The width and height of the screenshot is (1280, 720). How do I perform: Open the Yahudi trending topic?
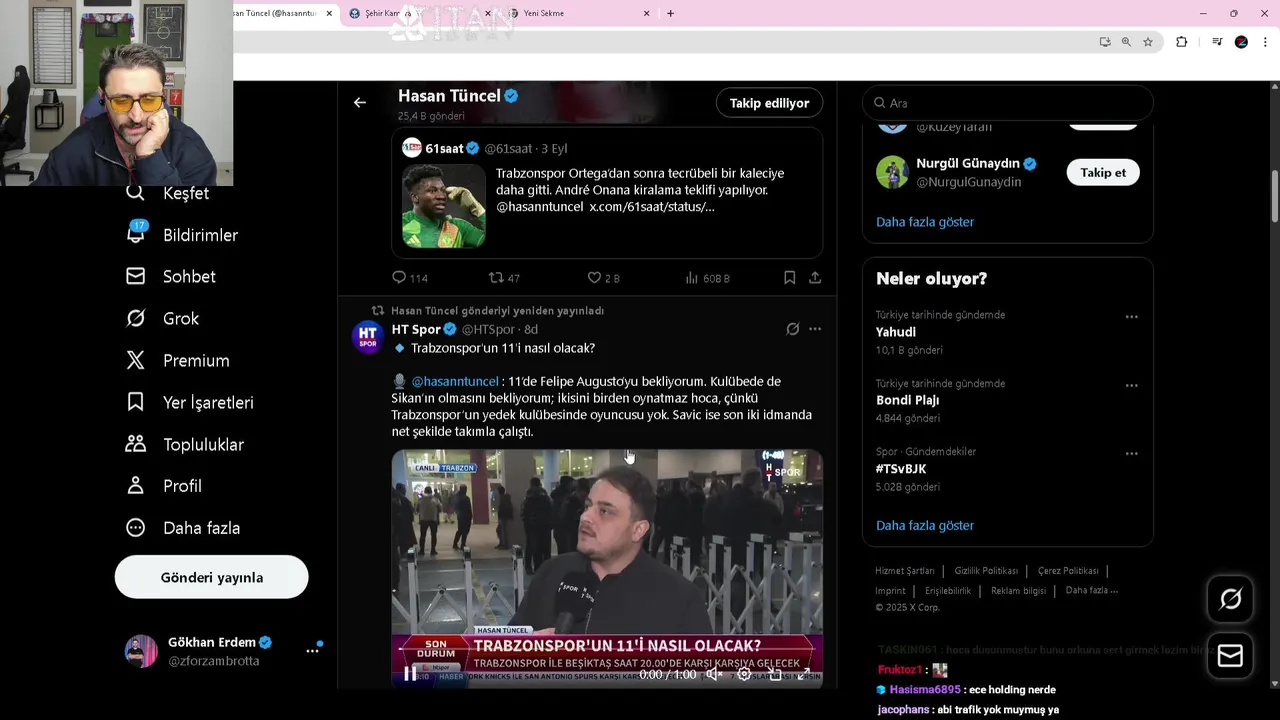1007,332
